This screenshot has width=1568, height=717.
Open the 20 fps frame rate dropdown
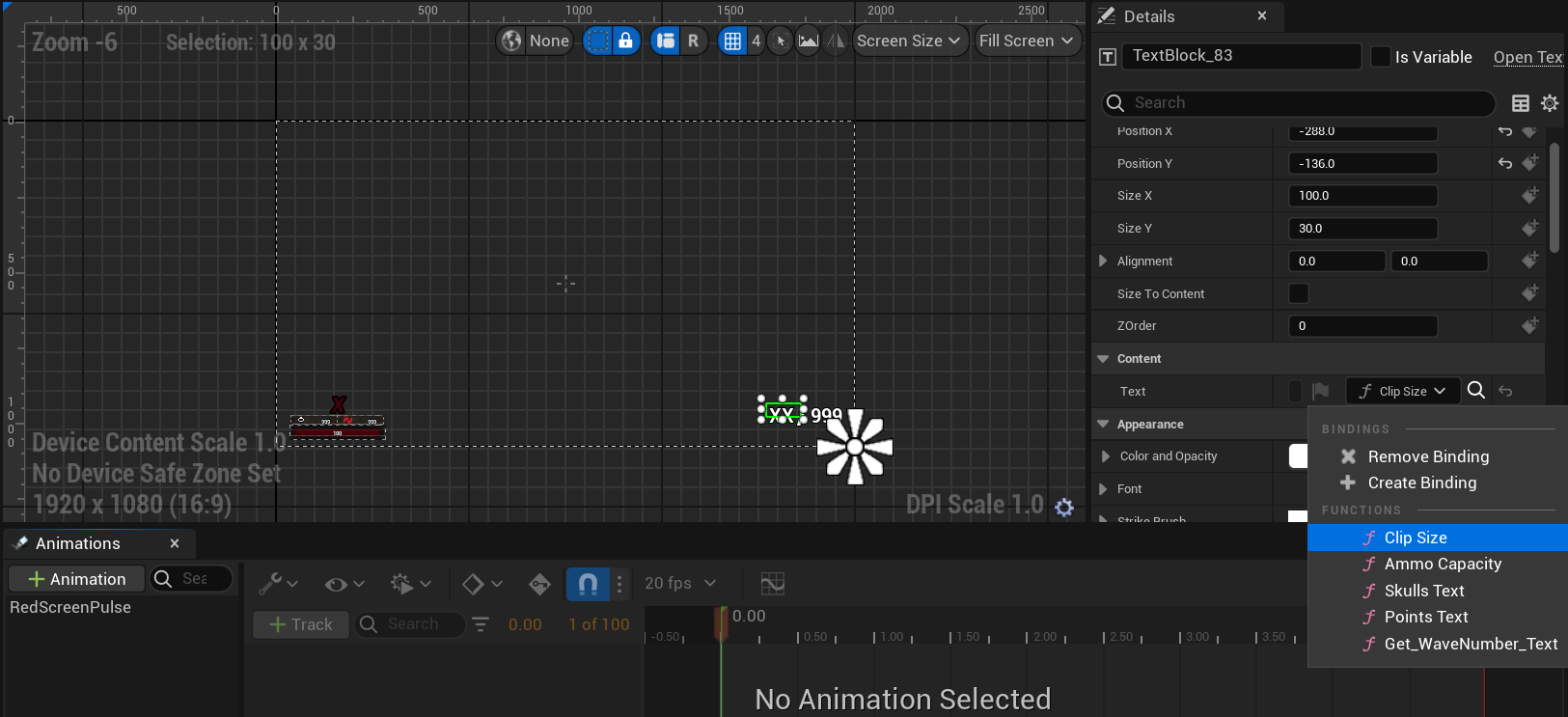[x=680, y=584]
